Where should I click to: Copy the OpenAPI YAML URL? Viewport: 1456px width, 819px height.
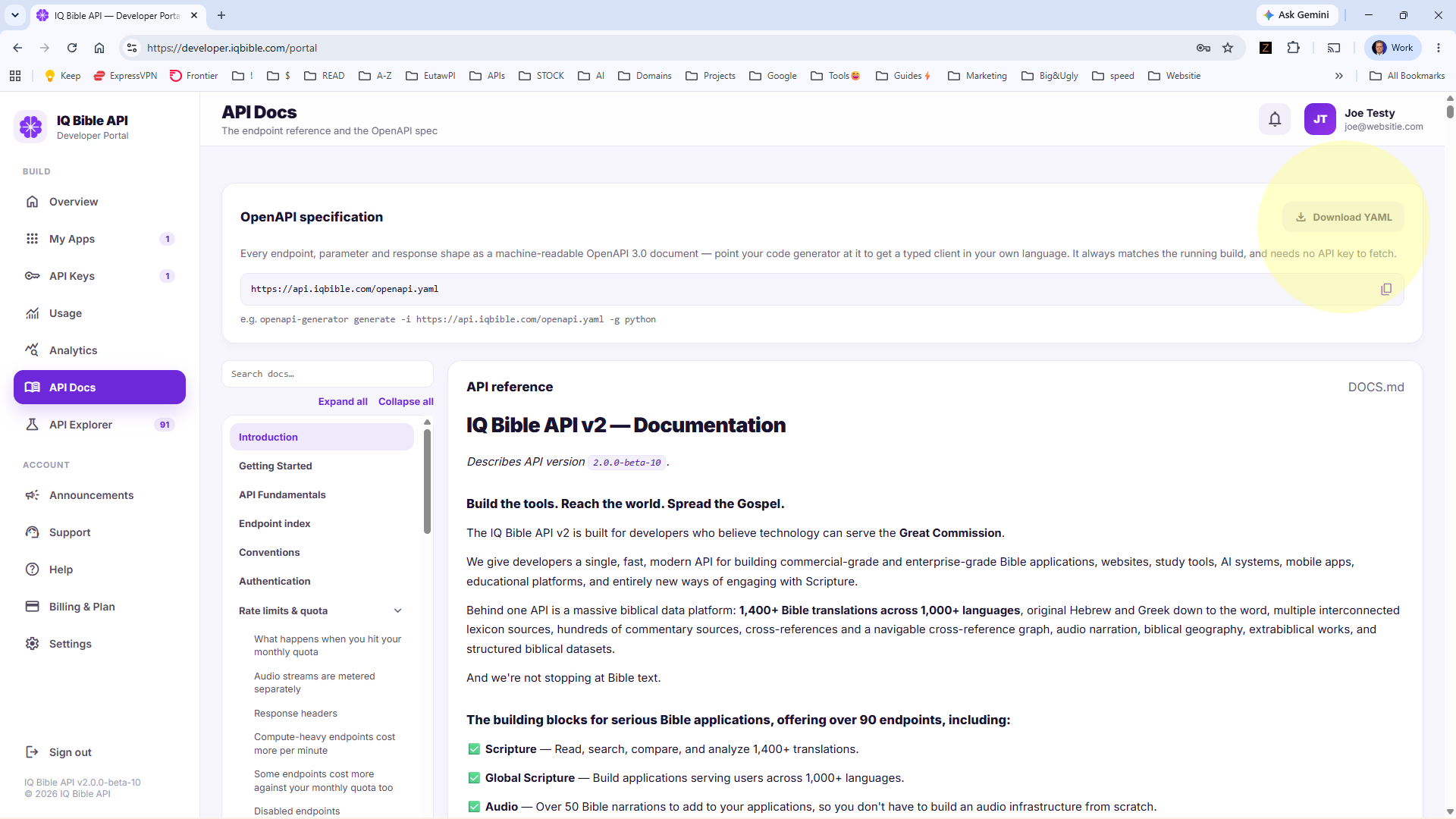click(1386, 289)
